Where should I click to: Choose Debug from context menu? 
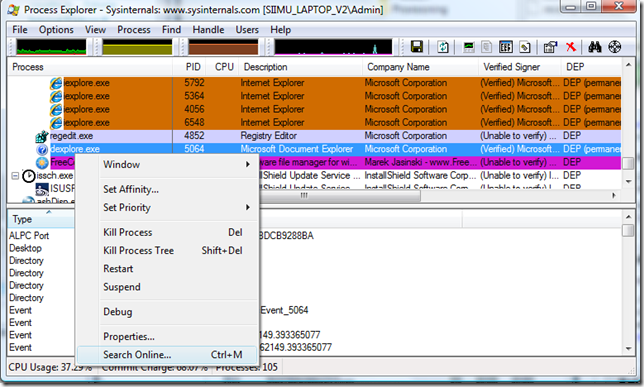[168, 312]
